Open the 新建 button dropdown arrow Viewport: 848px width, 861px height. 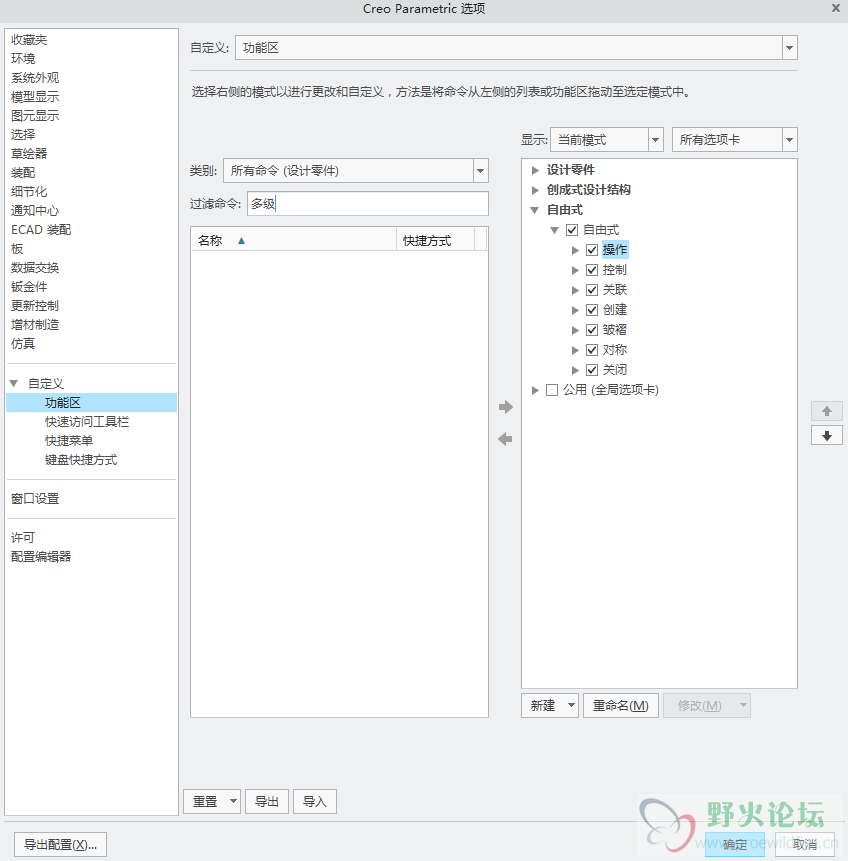click(571, 705)
